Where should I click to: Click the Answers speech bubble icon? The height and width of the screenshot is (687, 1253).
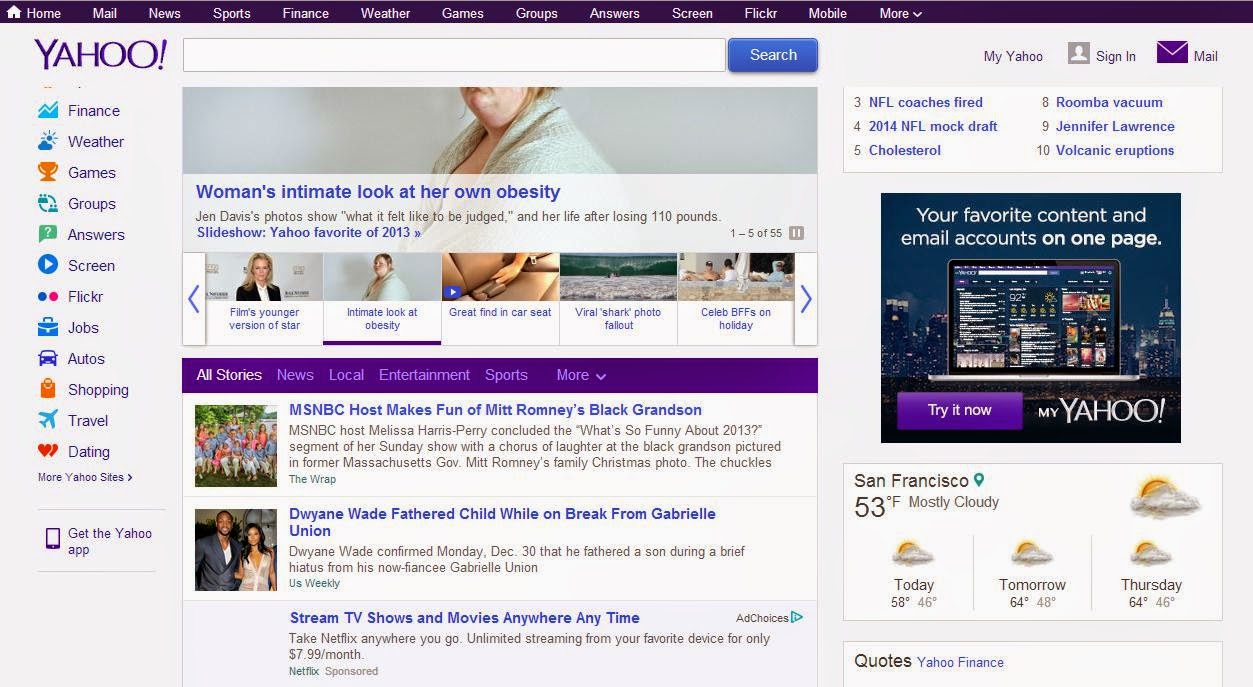tap(48, 234)
